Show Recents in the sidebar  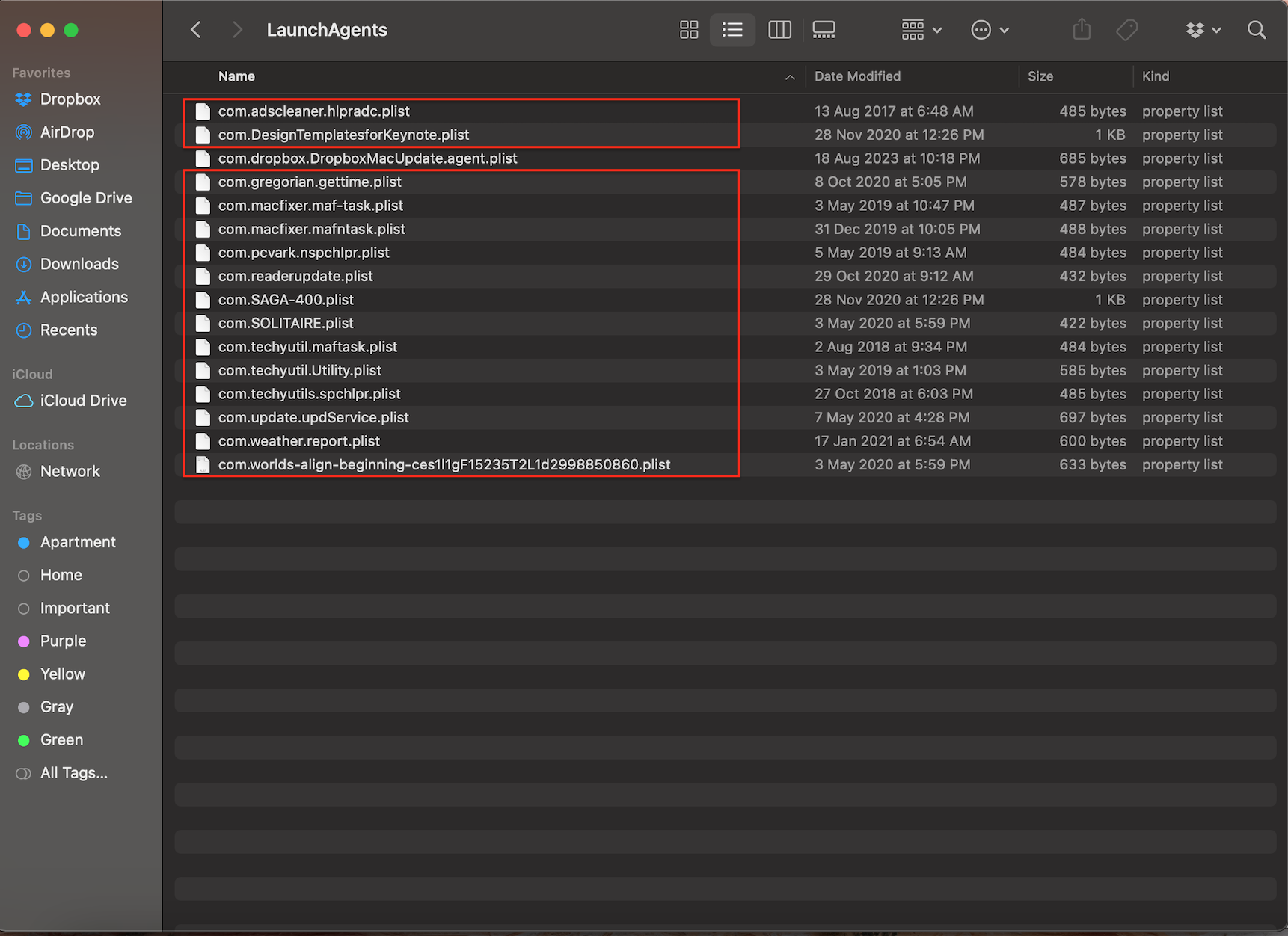coord(69,330)
